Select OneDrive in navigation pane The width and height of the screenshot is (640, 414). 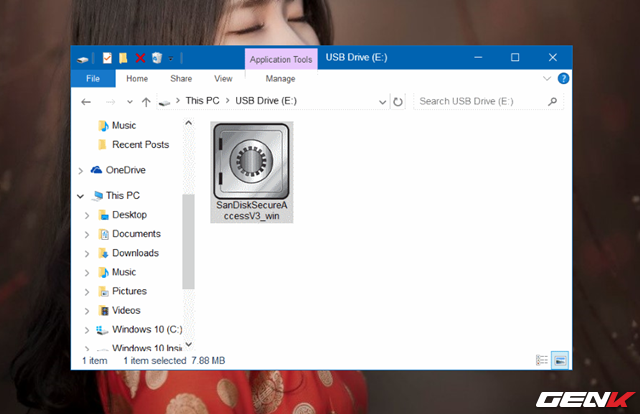pos(126,170)
